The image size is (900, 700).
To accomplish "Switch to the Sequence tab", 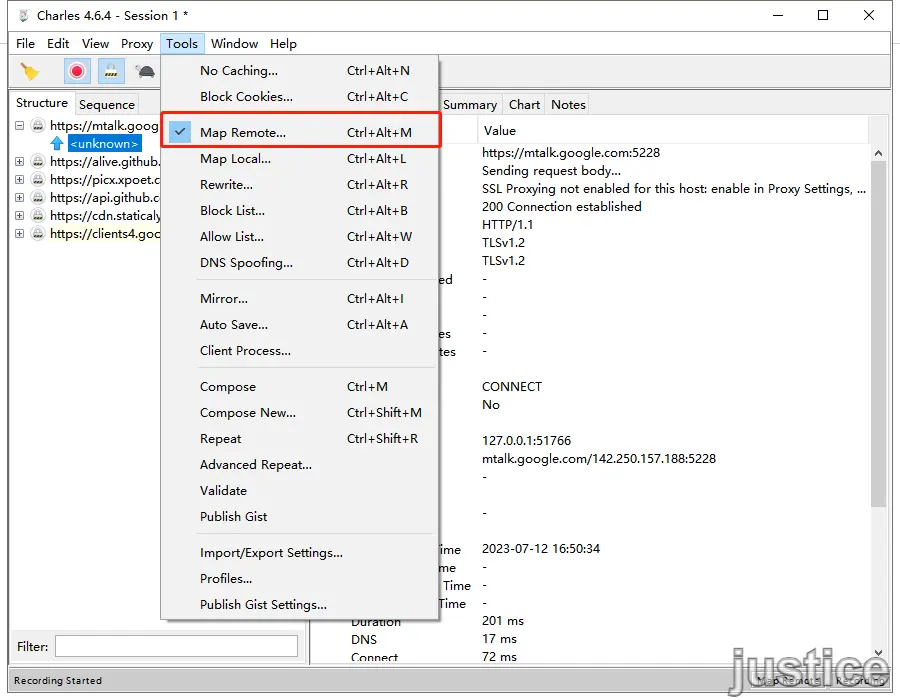I will coord(107,104).
